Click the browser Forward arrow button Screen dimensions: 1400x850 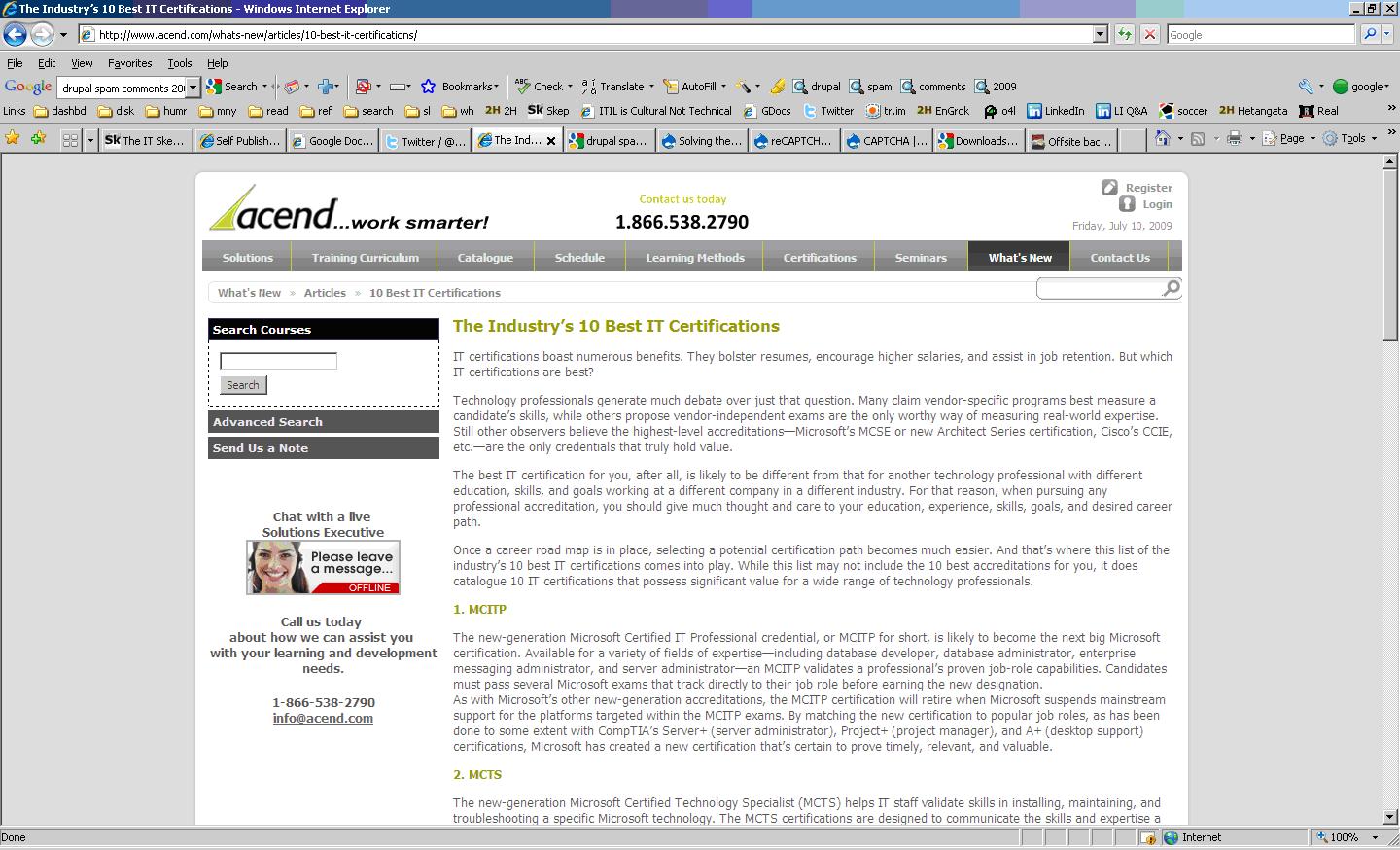[x=42, y=35]
